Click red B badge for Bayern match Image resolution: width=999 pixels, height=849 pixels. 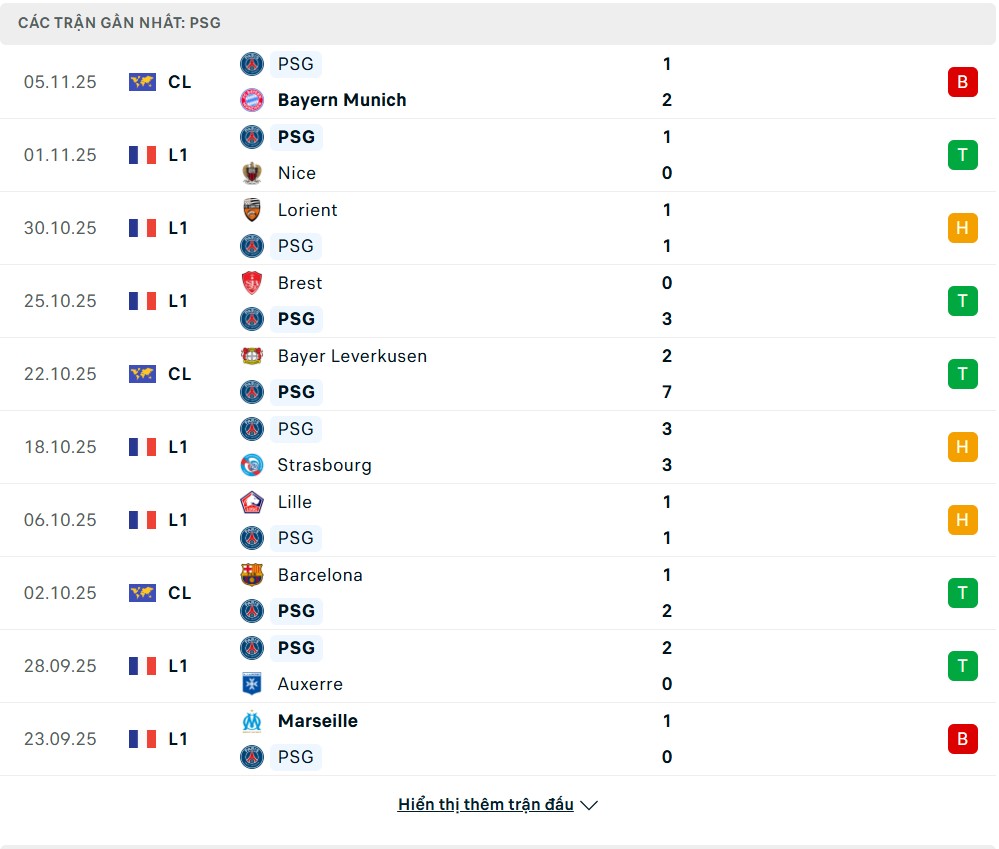tap(962, 82)
